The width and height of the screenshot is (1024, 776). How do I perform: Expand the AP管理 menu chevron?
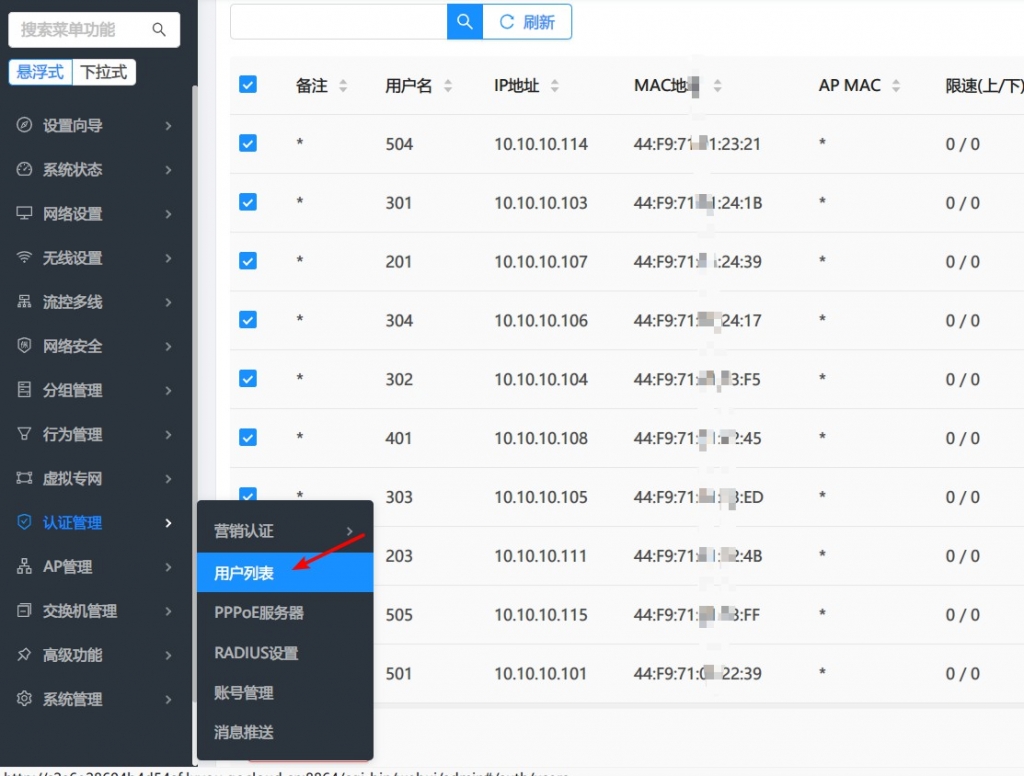click(x=168, y=567)
